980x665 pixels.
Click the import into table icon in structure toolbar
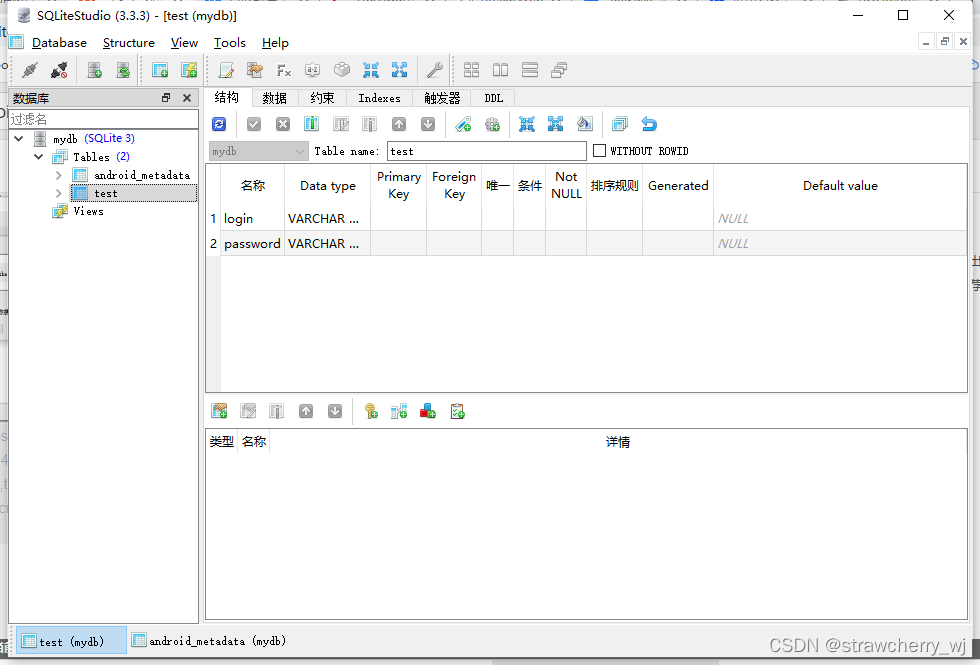pyautogui.click(x=526, y=124)
